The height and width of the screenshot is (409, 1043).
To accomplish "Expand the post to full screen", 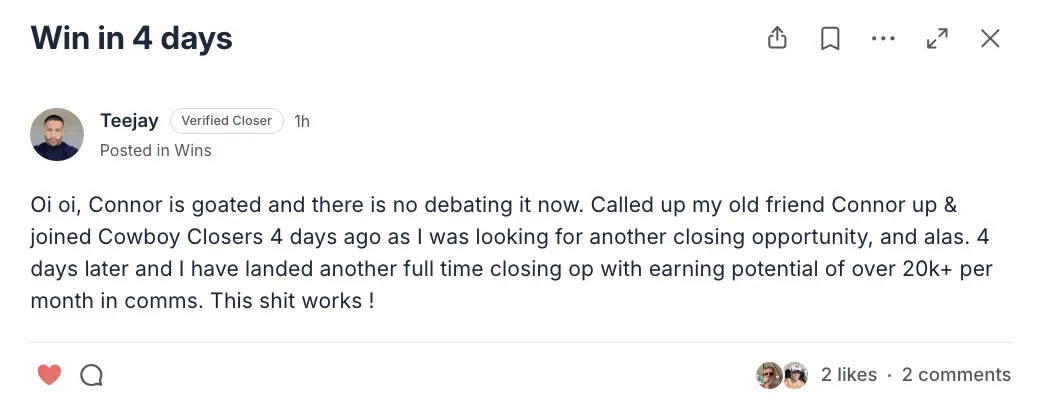I will [937, 39].
